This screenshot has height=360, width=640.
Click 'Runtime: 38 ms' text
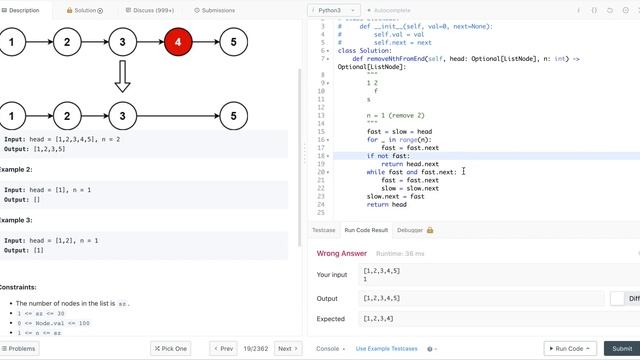[x=400, y=254]
